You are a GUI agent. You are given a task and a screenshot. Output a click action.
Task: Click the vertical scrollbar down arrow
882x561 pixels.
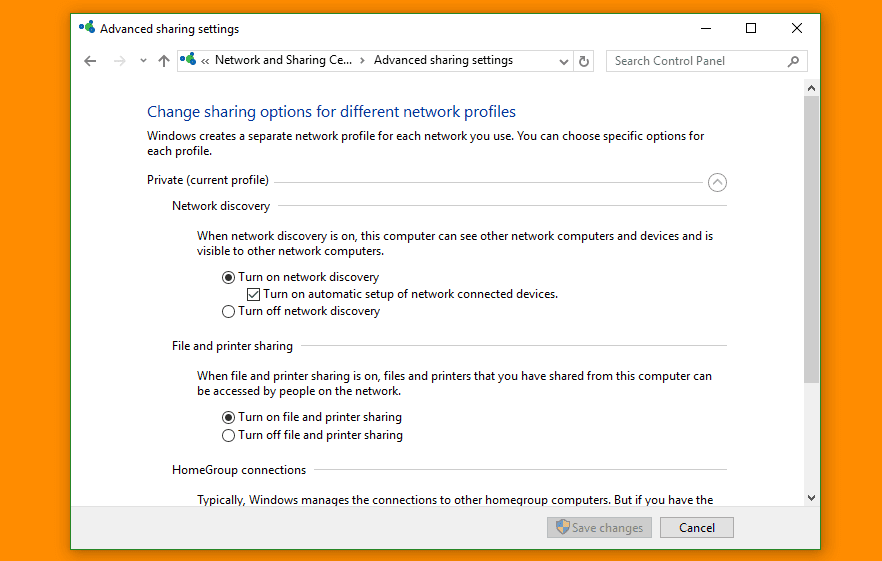coord(811,497)
